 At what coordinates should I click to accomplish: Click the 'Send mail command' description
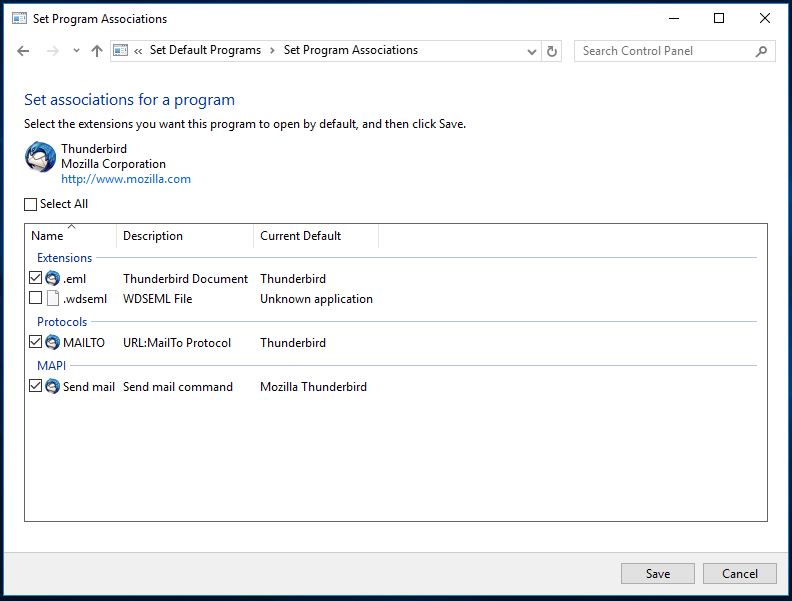178,387
